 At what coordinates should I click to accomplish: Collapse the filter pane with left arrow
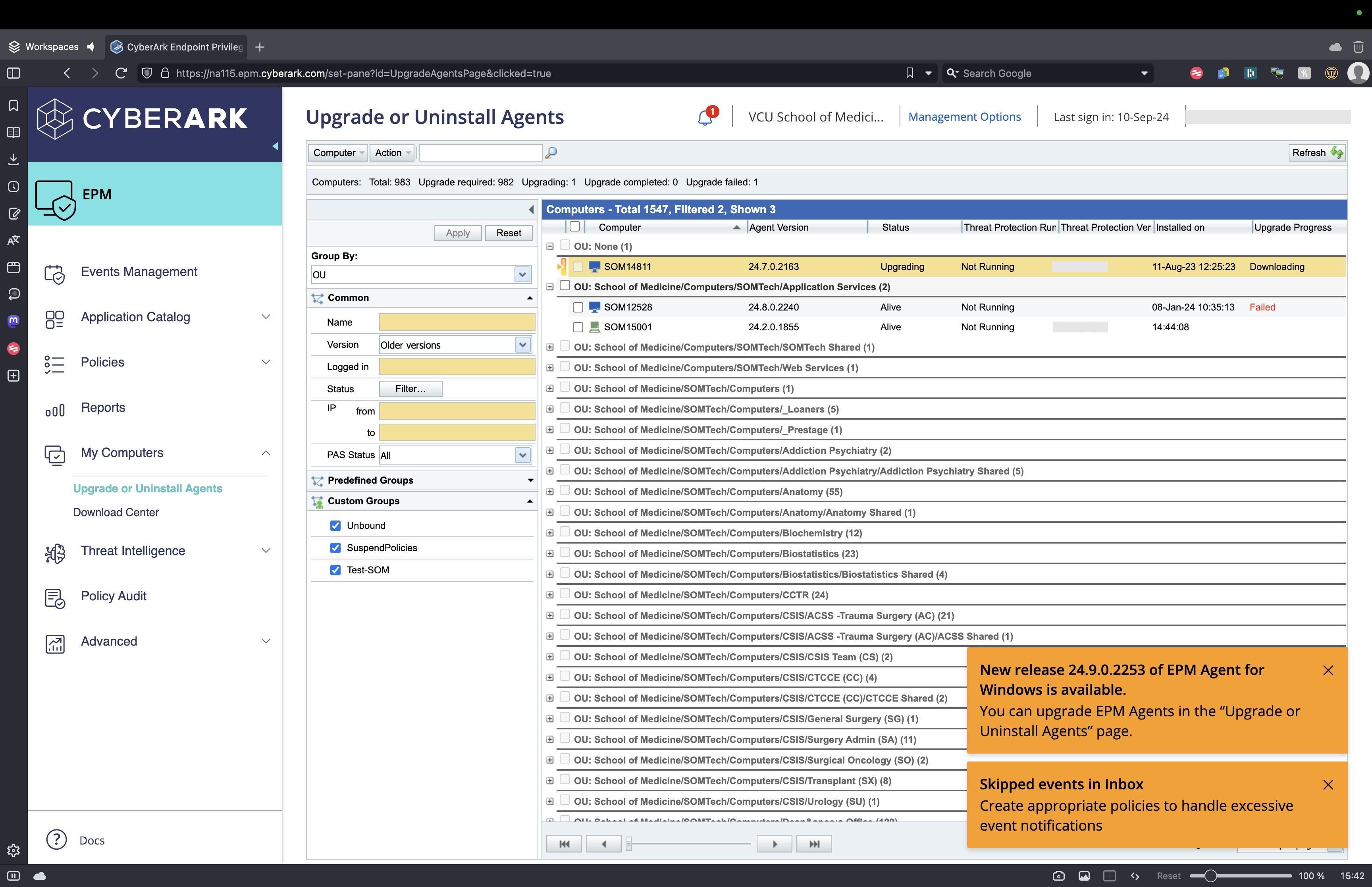531,210
